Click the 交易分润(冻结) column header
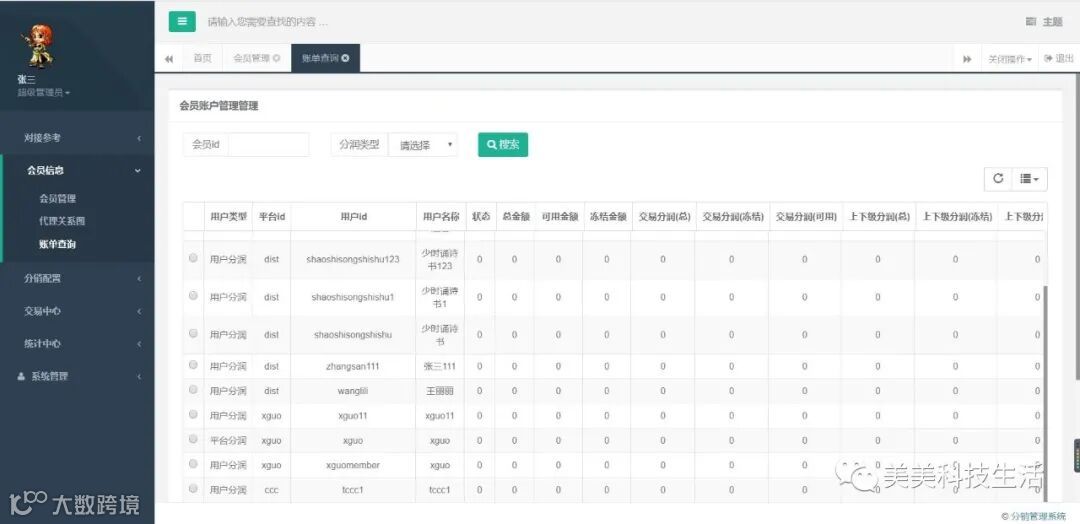The height and width of the screenshot is (524, 1080). pos(733,216)
